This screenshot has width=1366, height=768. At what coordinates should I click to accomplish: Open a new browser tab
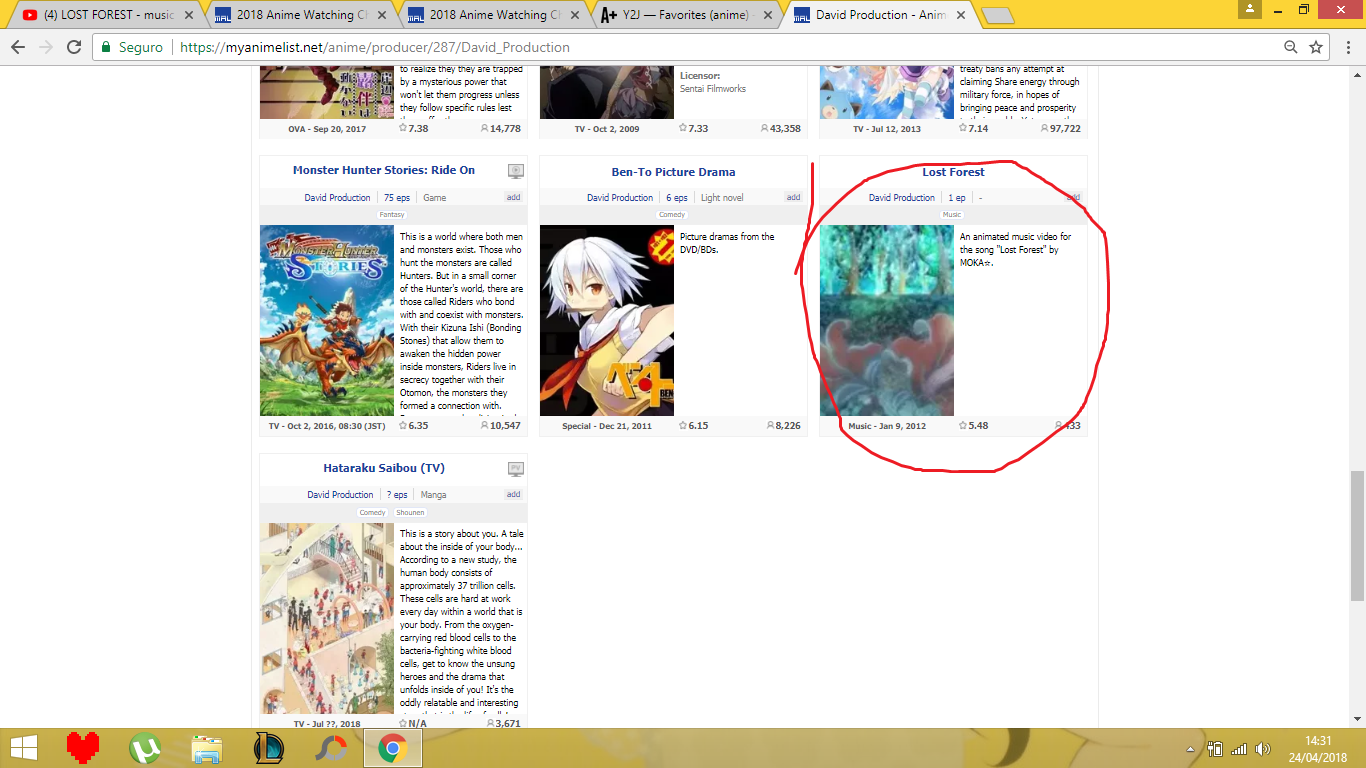click(998, 16)
